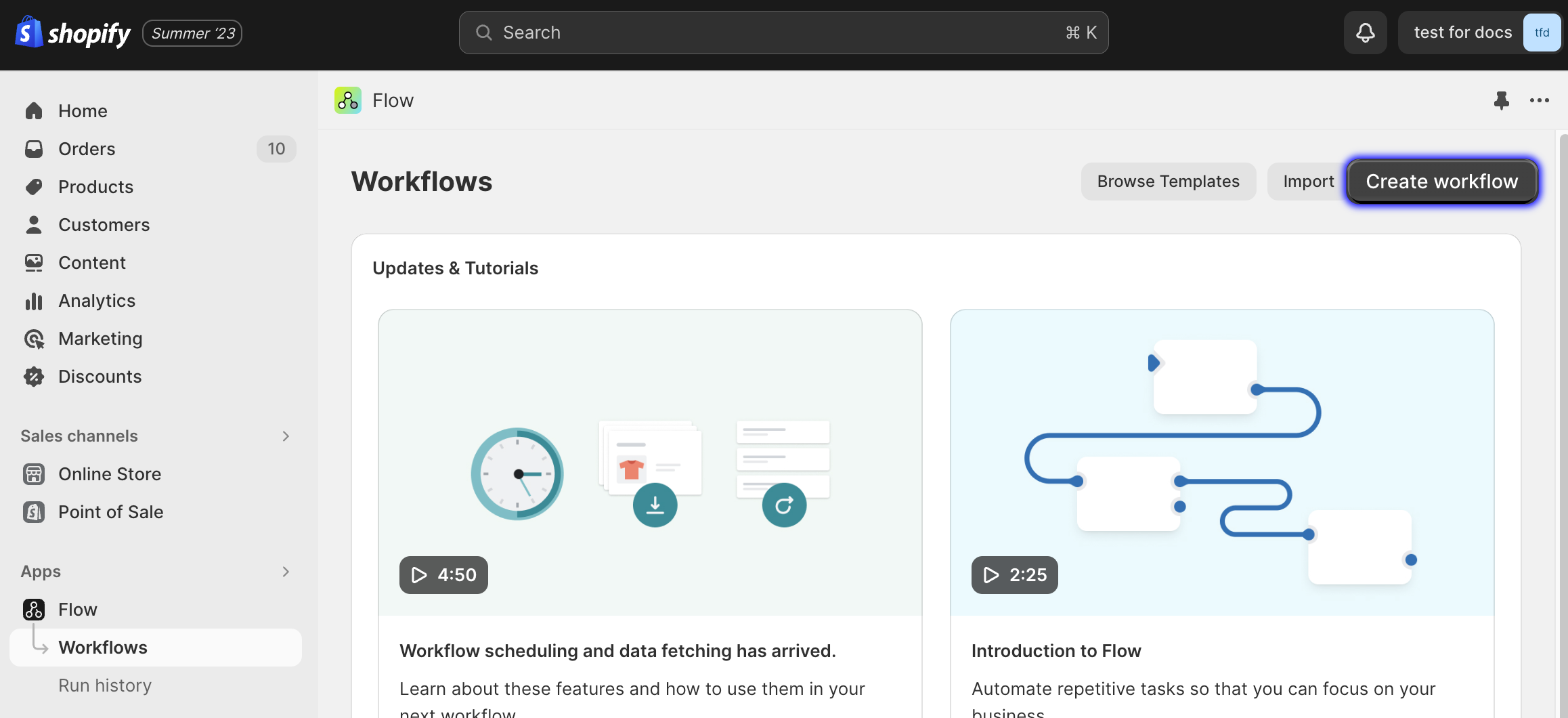Click the Products tag icon
This screenshot has width=1568, height=718.
[35, 186]
